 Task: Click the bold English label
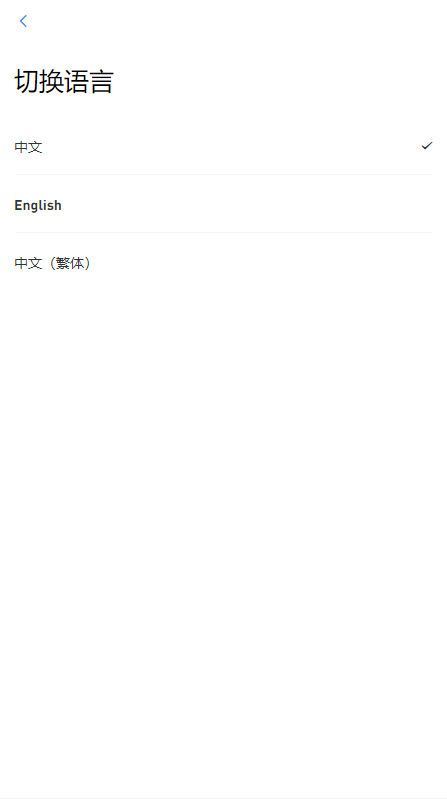coord(38,205)
